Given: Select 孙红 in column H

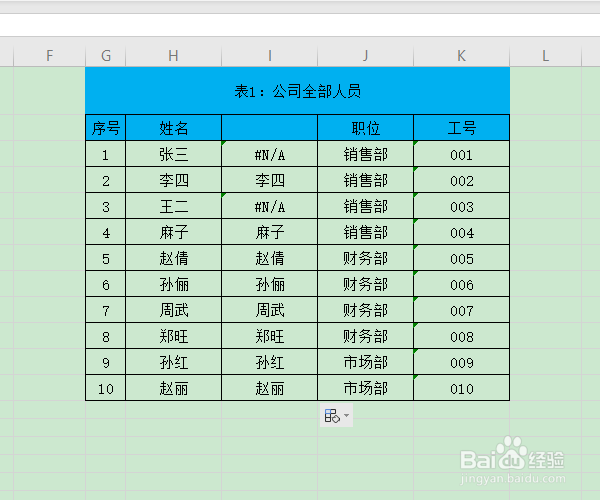Looking at the screenshot, I should click(x=173, y=362).
